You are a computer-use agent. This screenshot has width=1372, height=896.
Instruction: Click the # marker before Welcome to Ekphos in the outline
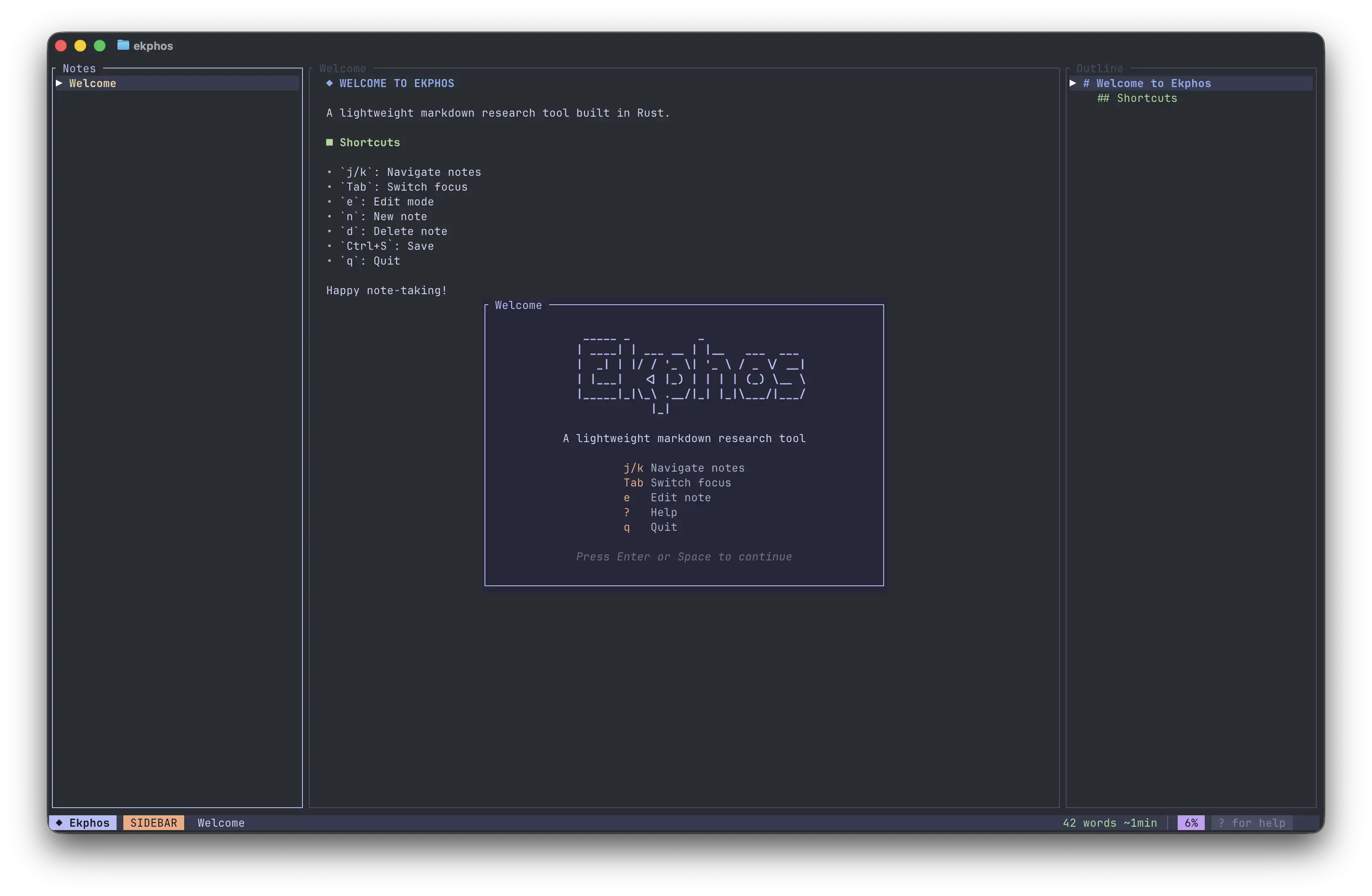pyautogui.click(x=1086, y=83)
